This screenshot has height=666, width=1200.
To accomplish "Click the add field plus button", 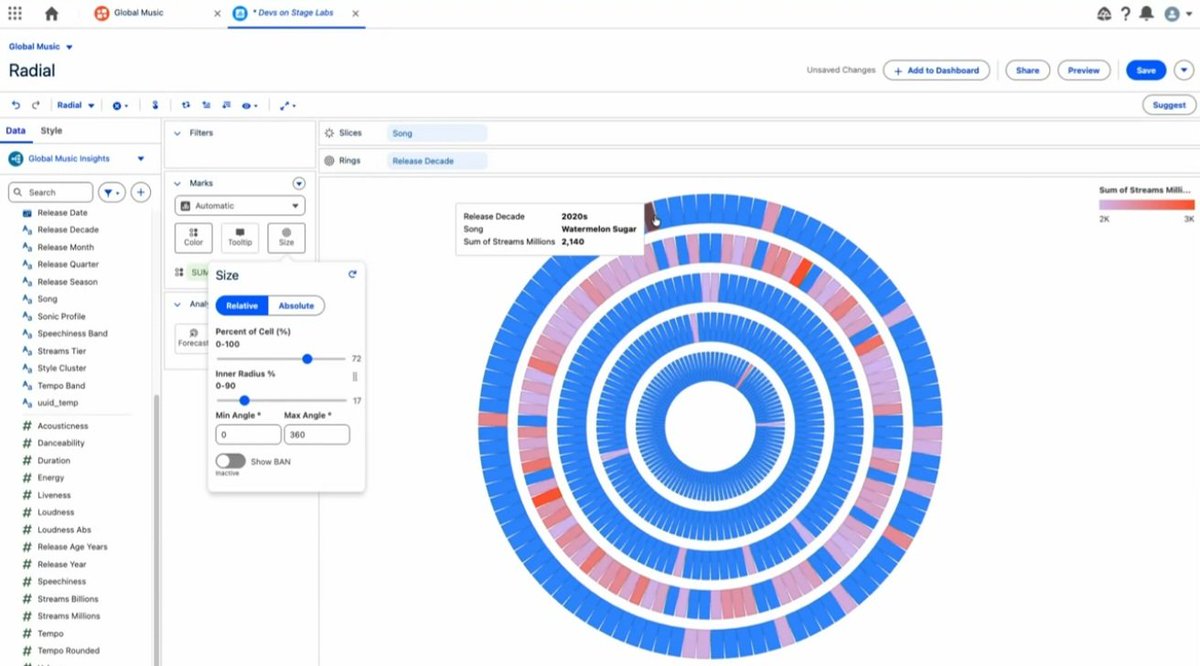I will point(142,192).
